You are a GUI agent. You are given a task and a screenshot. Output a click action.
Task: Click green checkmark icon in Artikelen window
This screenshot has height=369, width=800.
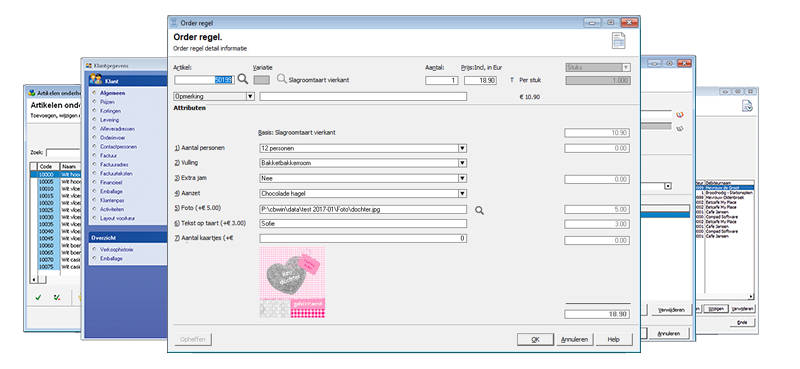38,298
